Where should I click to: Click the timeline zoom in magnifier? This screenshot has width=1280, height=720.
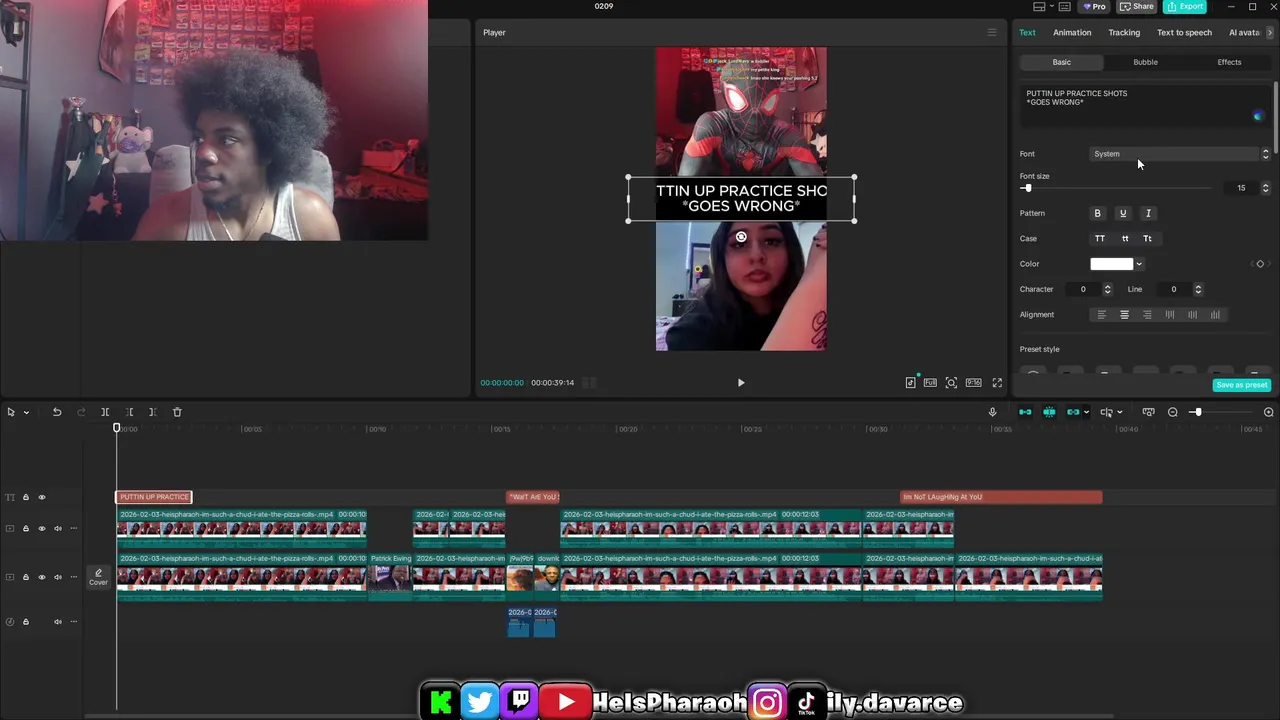[x=1269, y=412]
